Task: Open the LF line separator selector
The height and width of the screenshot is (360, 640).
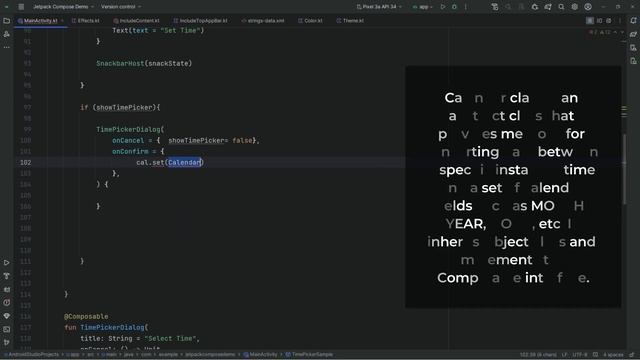Action: (564, 355)
